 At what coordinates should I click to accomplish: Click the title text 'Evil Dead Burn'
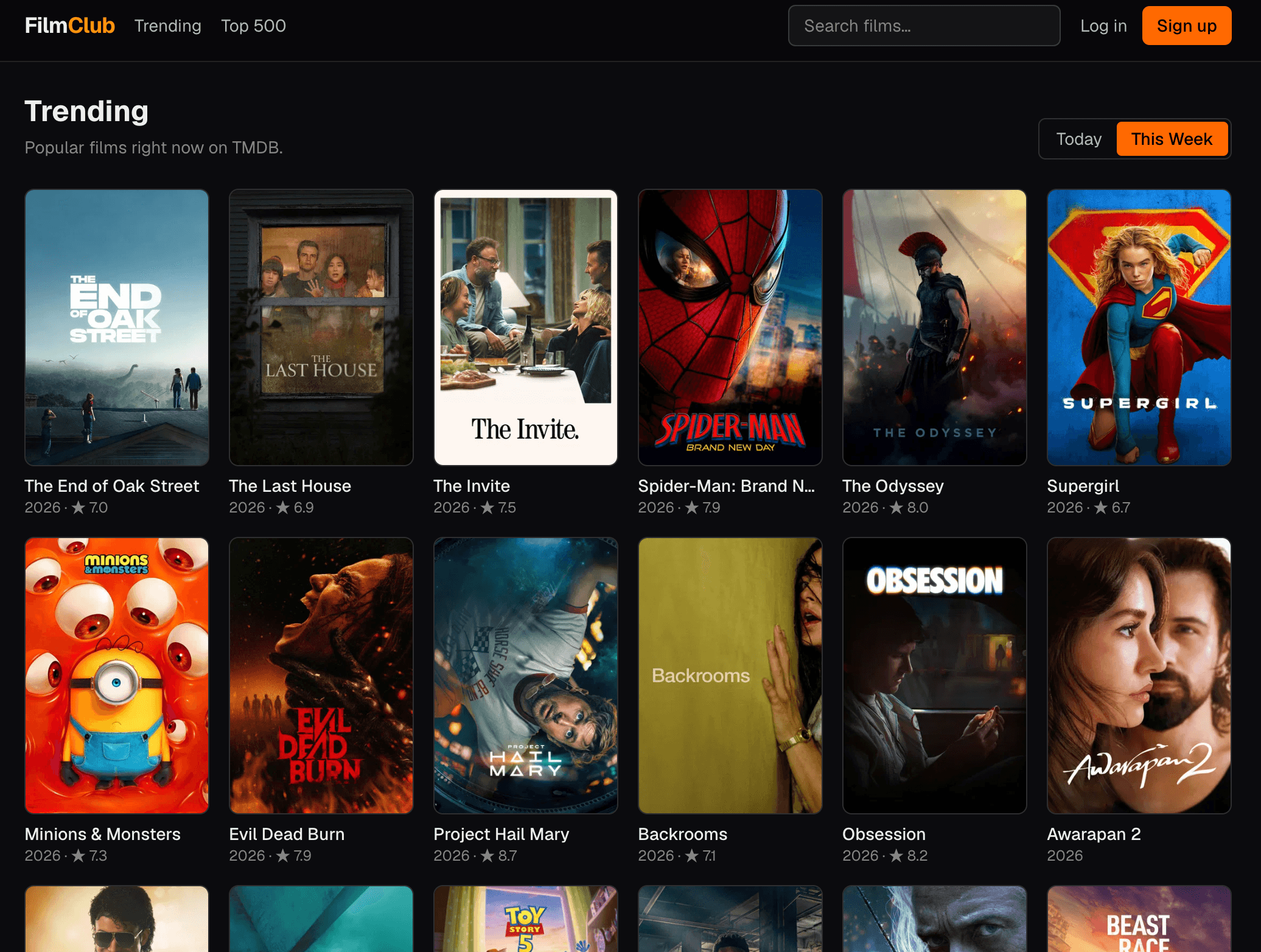287,834
